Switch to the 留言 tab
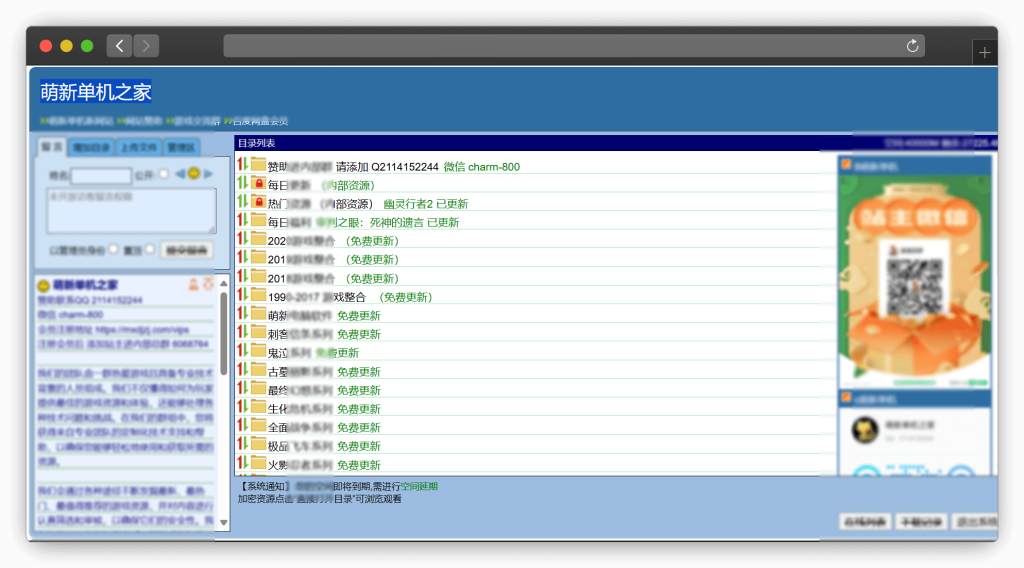Viewport: 1024px width, 568px height. (x=52, y=147)
